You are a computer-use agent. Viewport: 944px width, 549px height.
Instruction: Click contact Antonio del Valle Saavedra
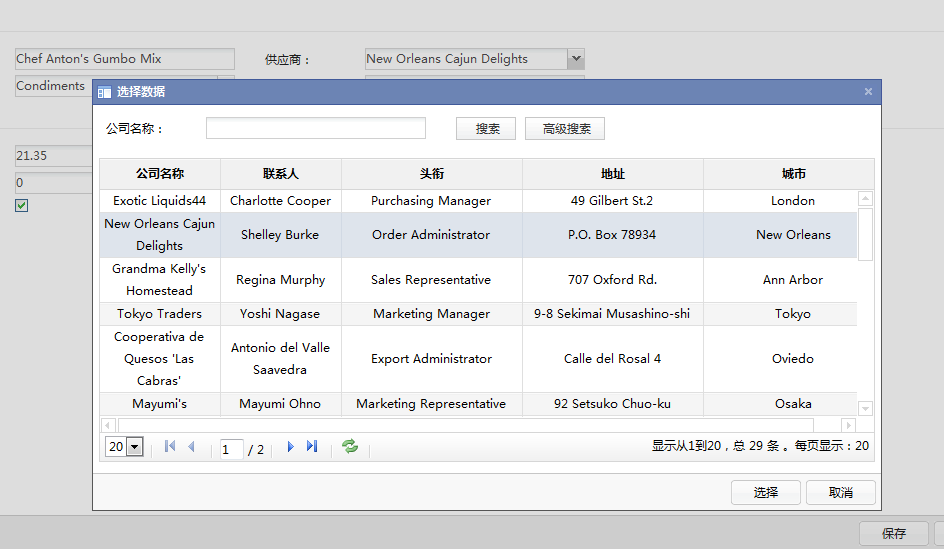pyautogui.click(x=281, y=359)
